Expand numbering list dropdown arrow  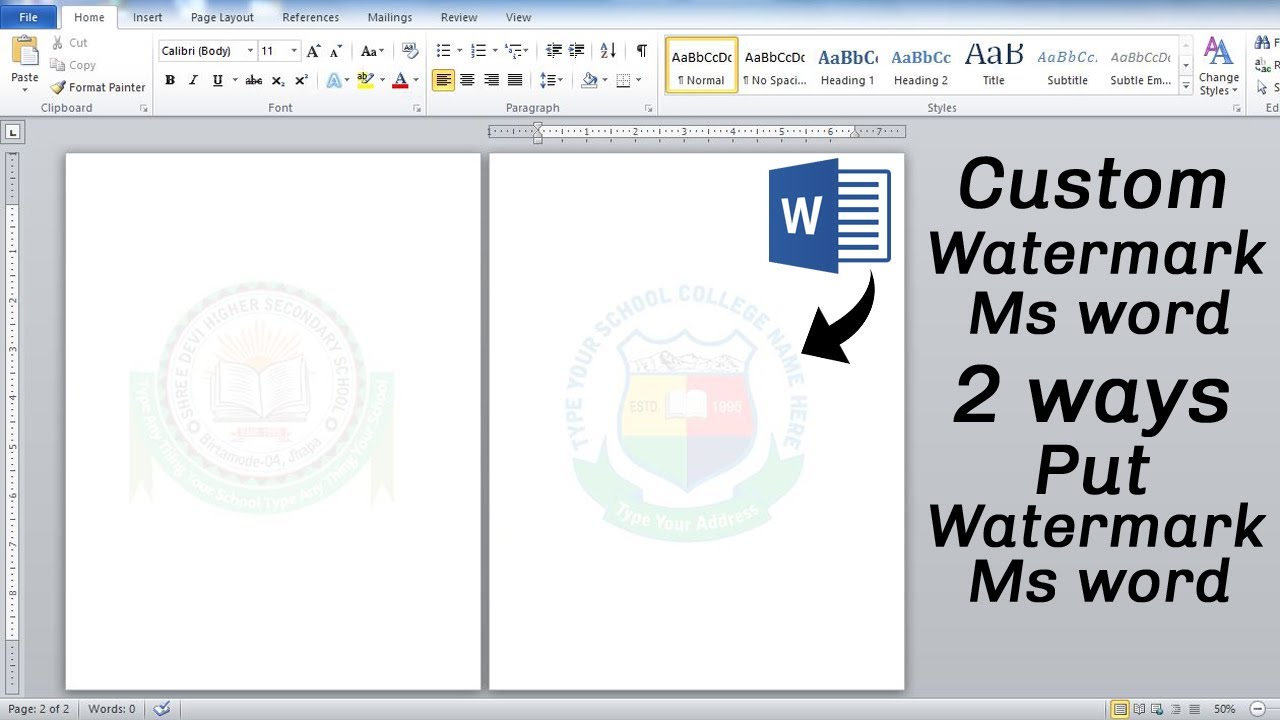point(494,51)
